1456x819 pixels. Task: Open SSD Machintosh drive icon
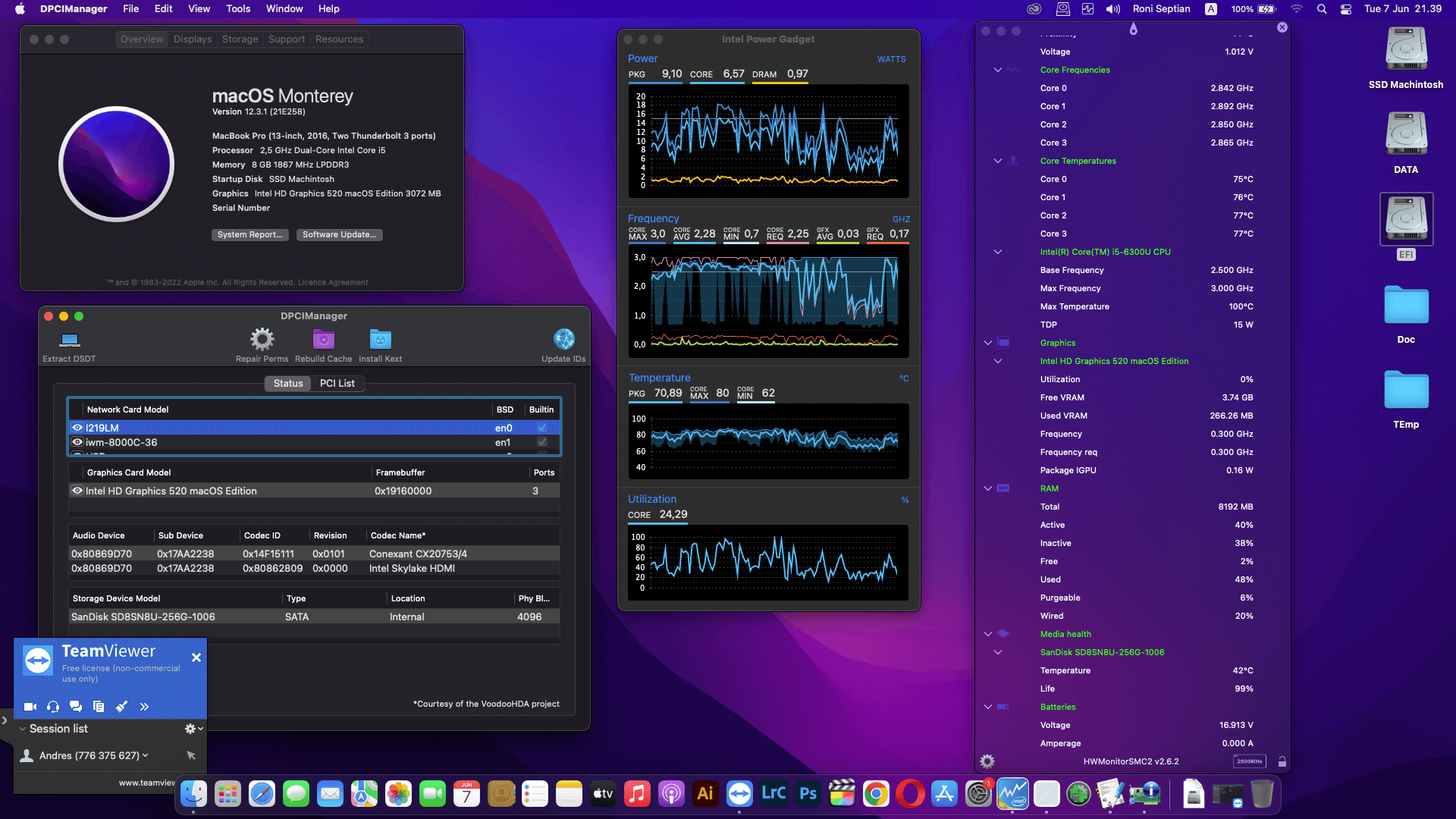(1406, 49)
